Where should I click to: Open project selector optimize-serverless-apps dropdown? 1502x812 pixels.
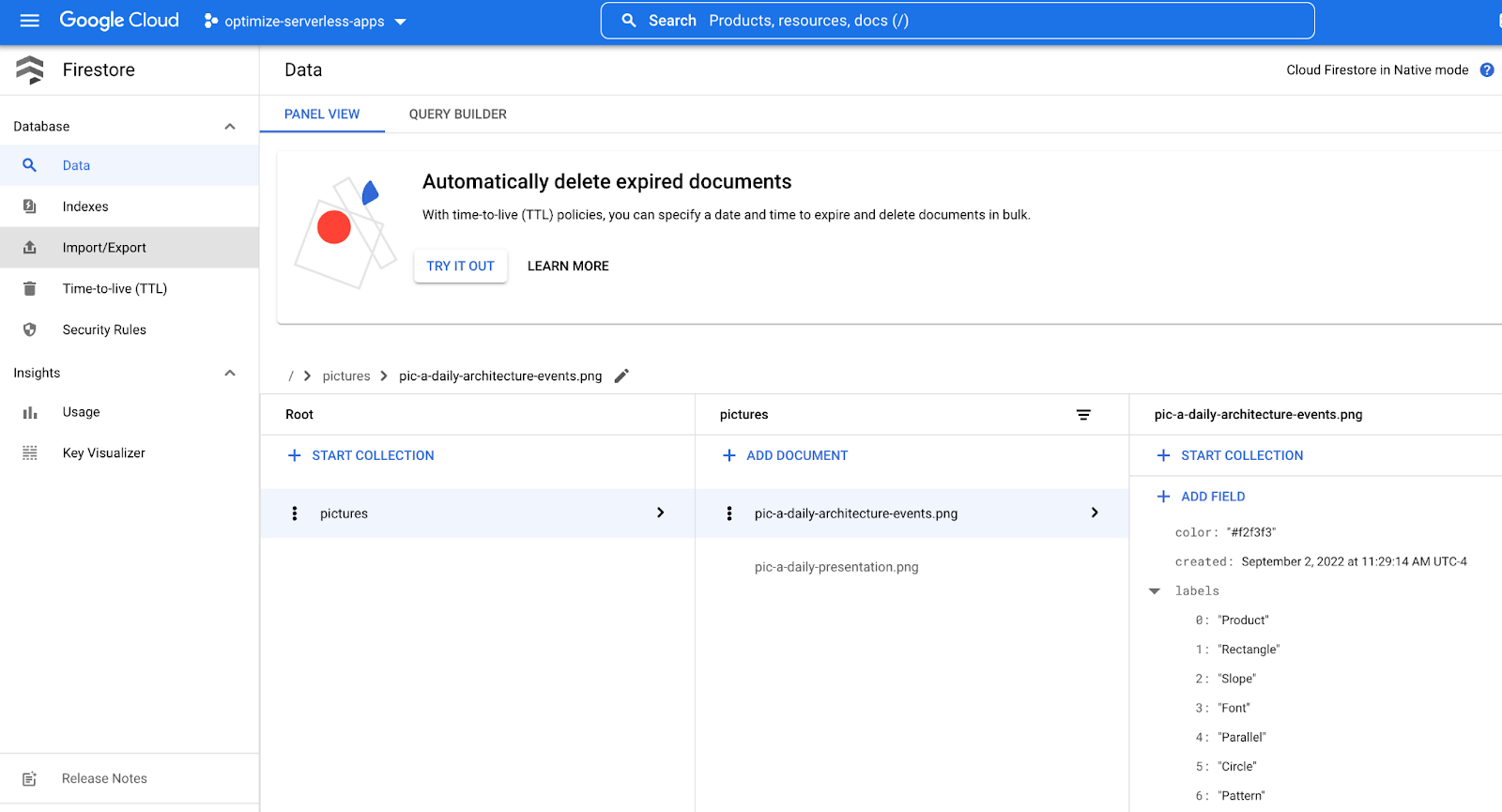[305, 22]
